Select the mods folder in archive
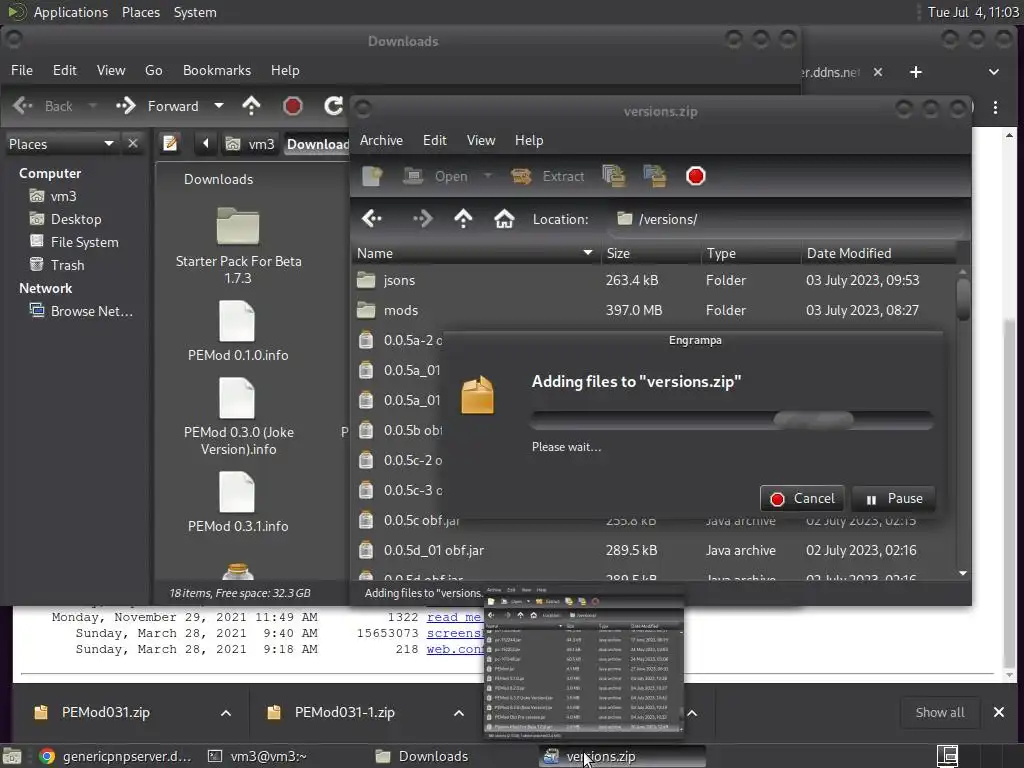 (x=654, y=310)
